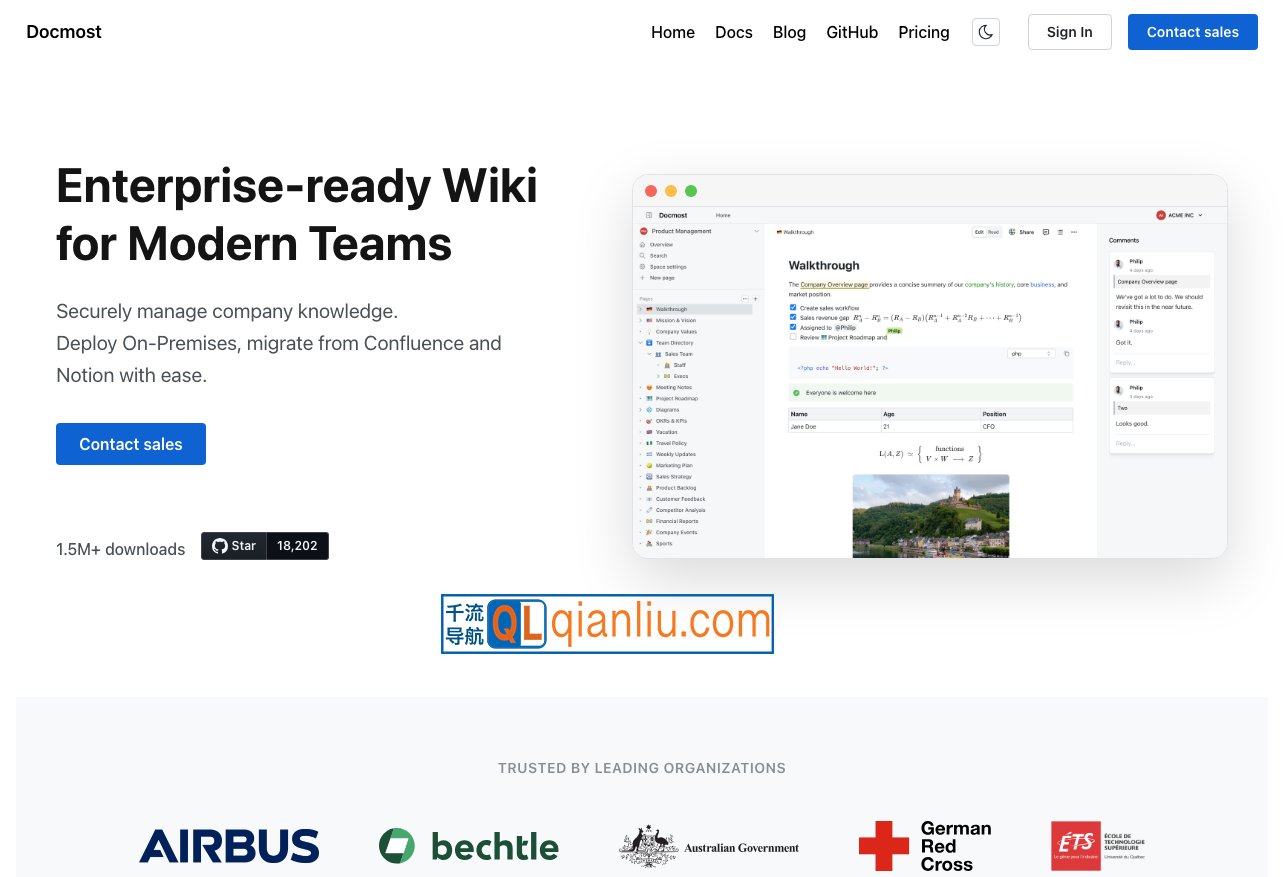Open the php language dropdown

(1031, 354)
